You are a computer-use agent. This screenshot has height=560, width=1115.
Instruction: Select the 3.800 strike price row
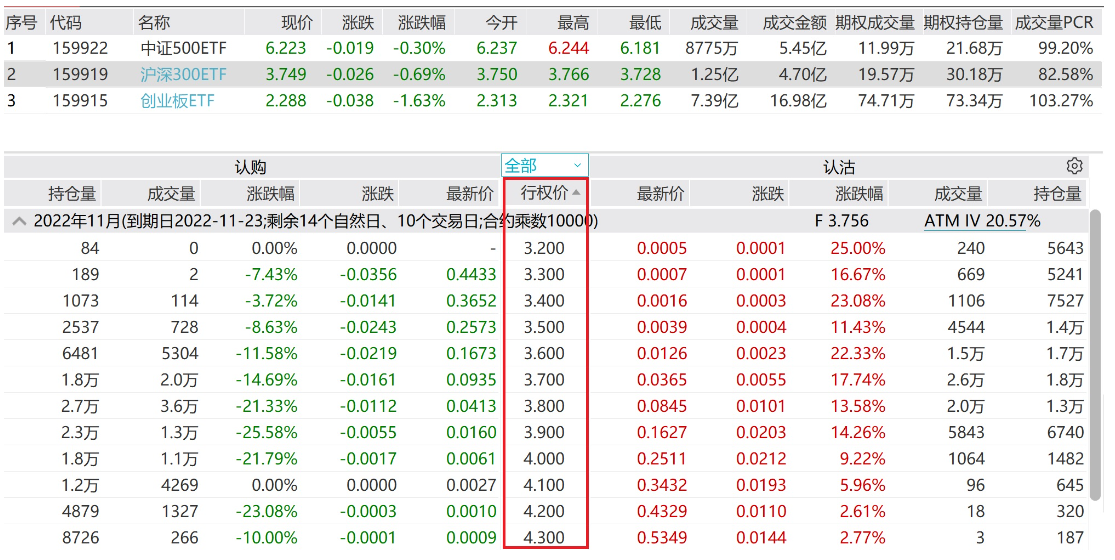[x=544, y=406]
